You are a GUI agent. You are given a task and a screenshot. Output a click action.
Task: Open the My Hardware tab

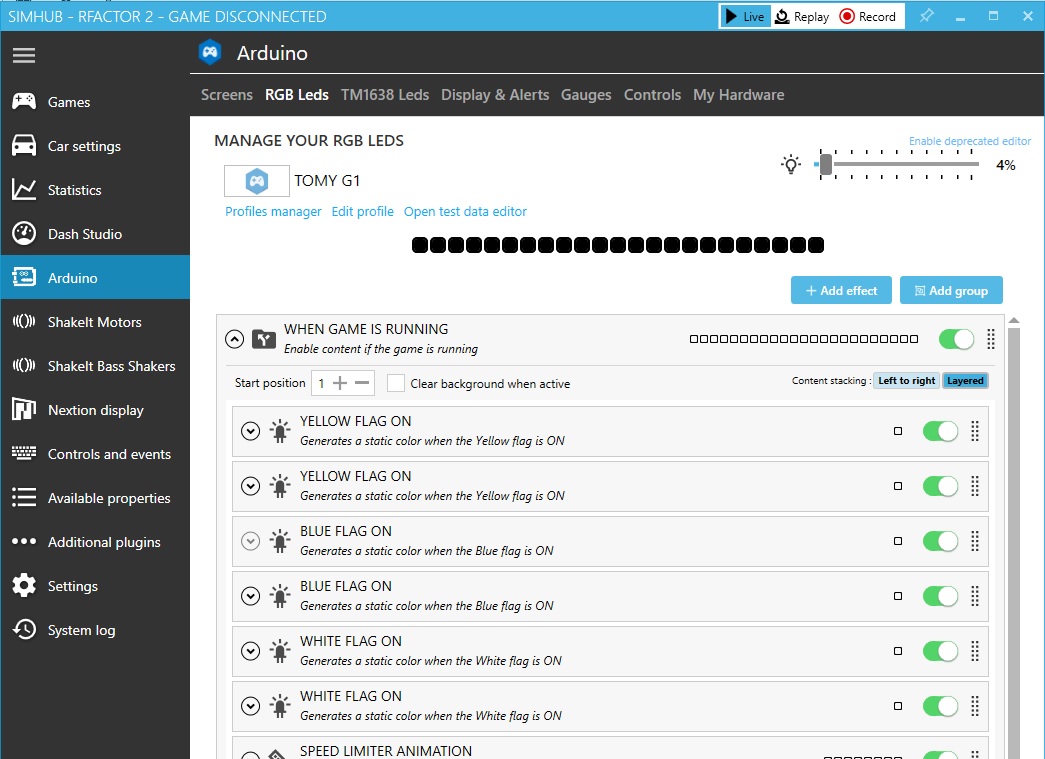coord(738,95)
